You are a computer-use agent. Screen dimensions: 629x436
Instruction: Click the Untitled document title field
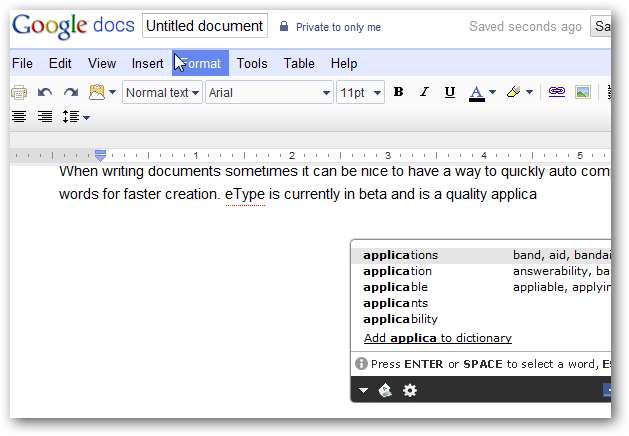pos(205,26)
